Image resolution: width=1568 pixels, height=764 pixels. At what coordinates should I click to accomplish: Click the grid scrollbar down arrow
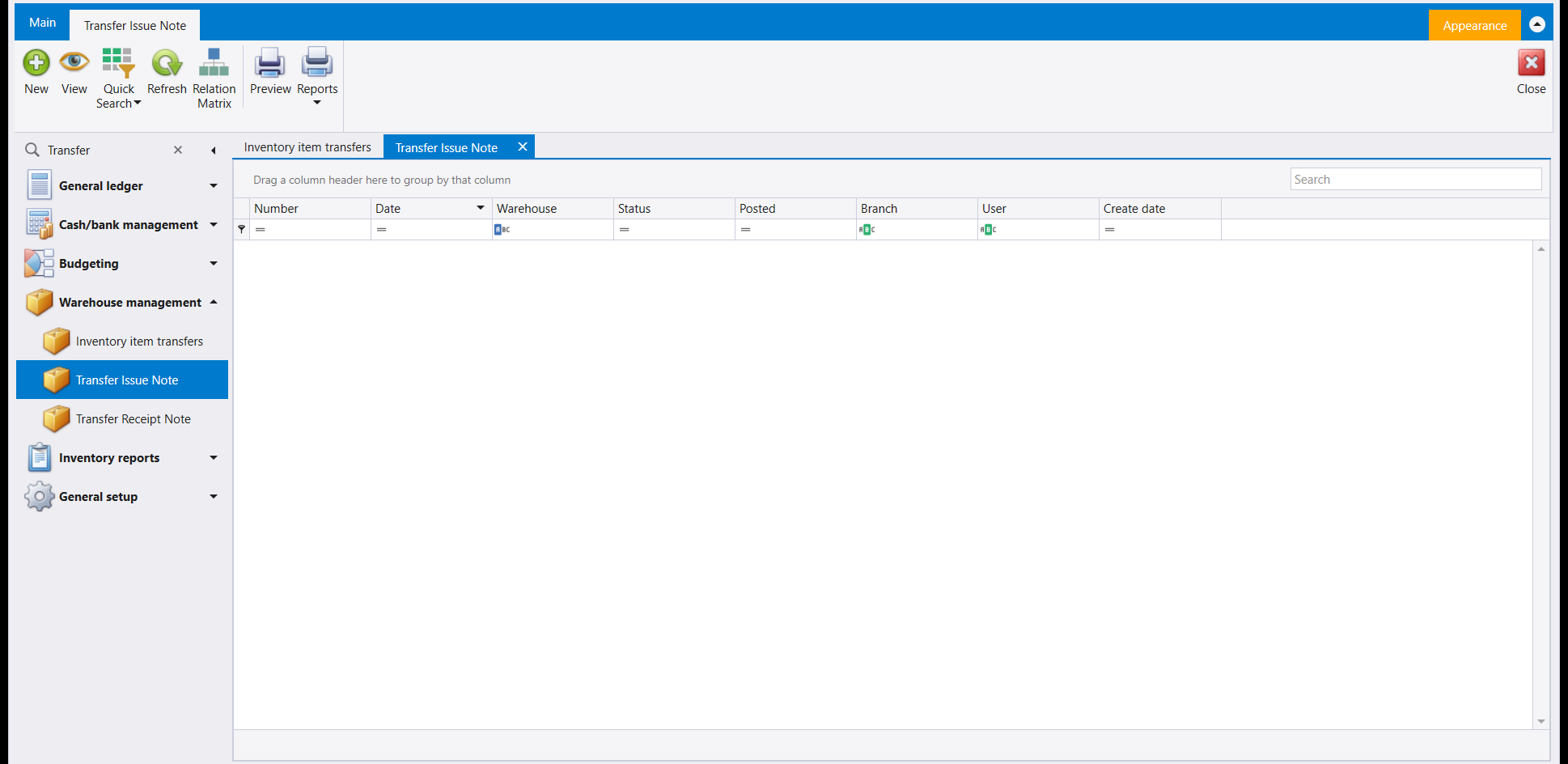coord(1541,721)
